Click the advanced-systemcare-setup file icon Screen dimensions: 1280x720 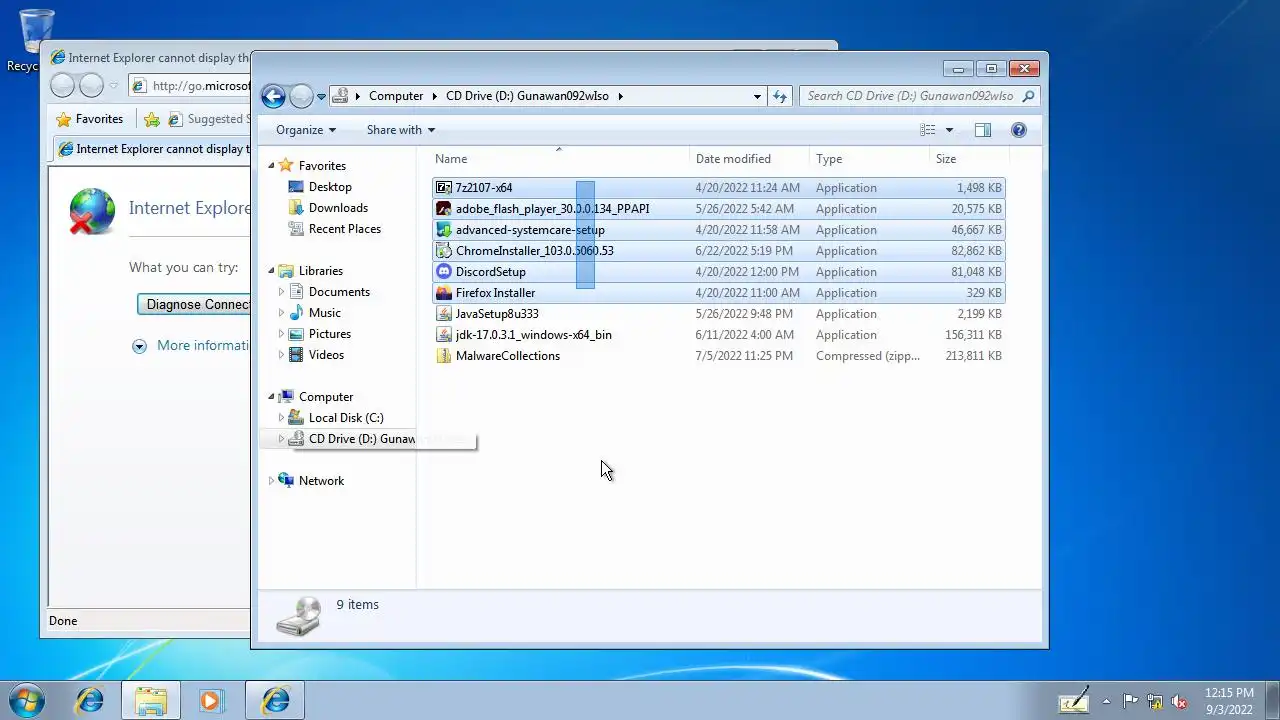point(444,230)
